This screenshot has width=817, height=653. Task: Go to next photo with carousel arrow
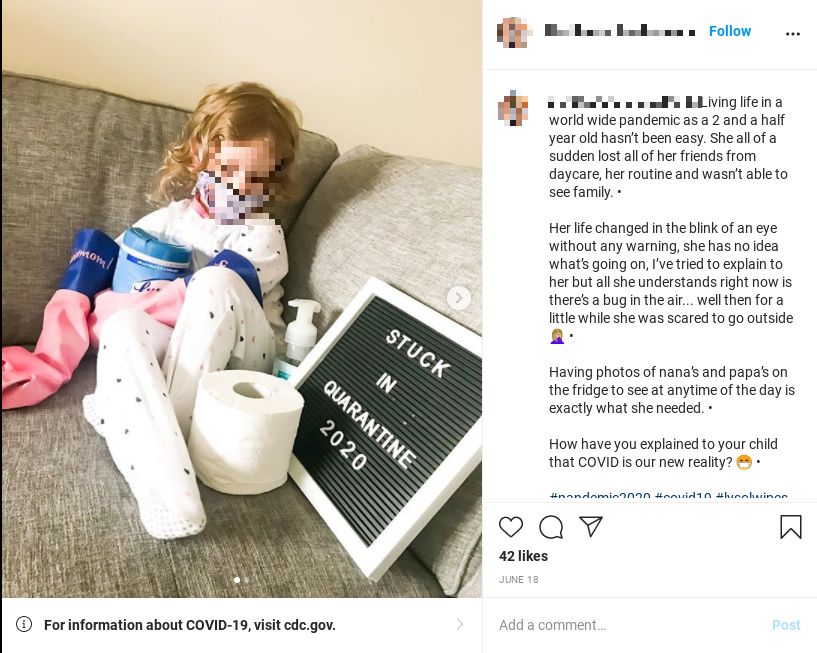[459, 298]
